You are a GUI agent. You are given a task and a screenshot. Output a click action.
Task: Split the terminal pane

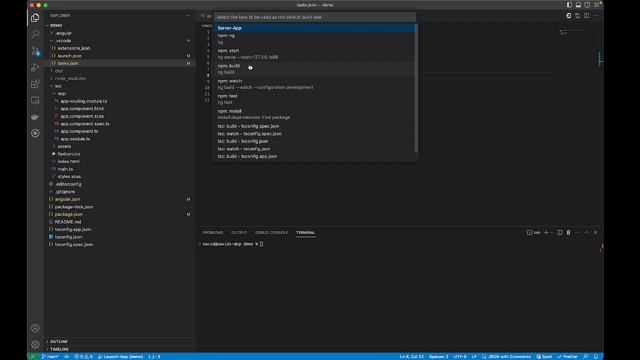point(560,233)
